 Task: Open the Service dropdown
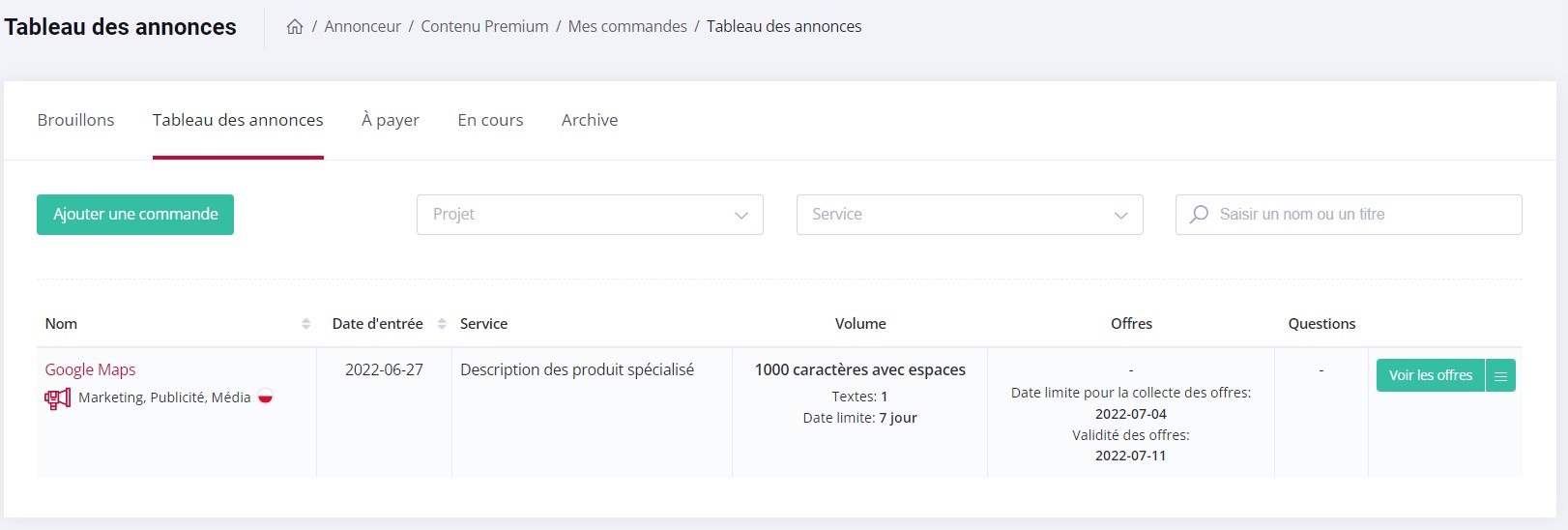(970, 215)
